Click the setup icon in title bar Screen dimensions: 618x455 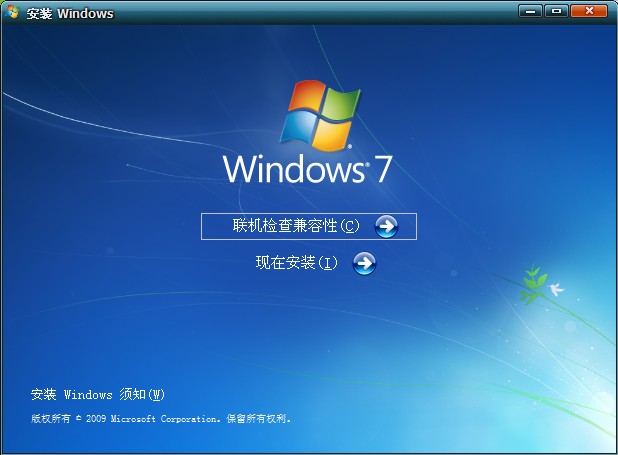point(12,12)
